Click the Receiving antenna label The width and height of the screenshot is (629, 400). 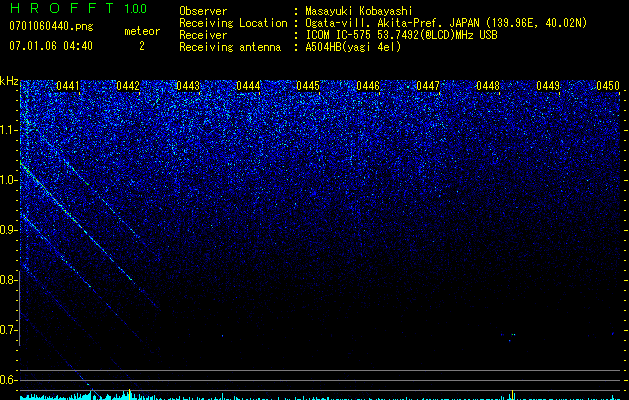coord(230,47)
